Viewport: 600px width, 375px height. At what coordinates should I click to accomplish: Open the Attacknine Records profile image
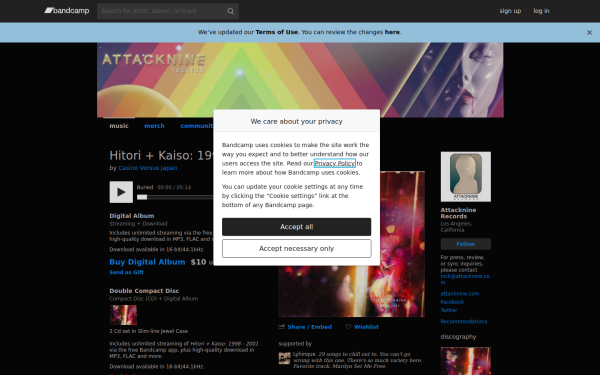(x=465, y=177)
